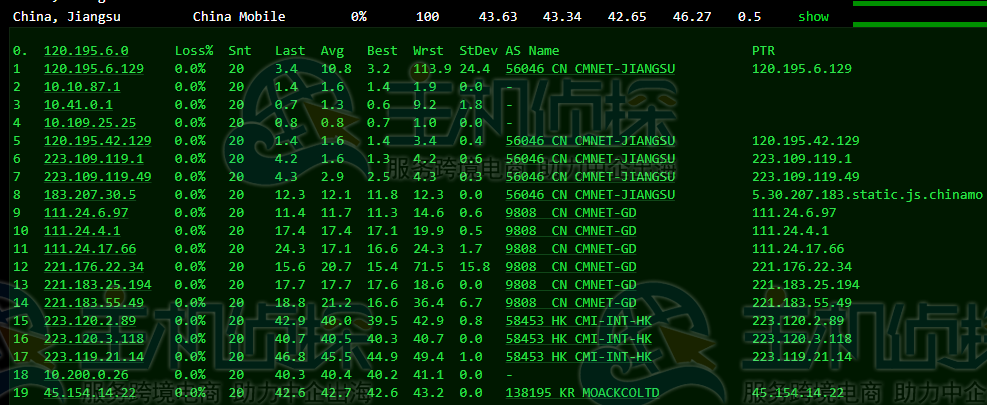Click the "AS Name" column header

tap(532, 50)
